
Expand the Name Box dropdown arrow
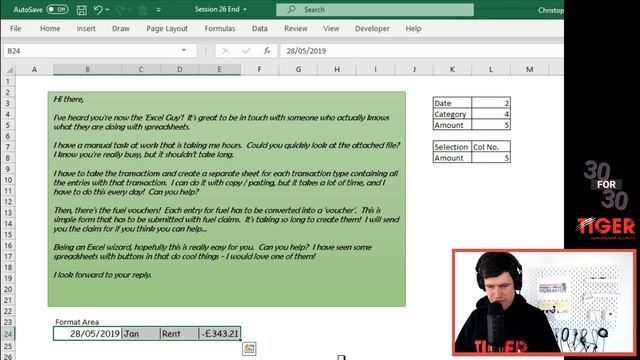coord(184,51)
